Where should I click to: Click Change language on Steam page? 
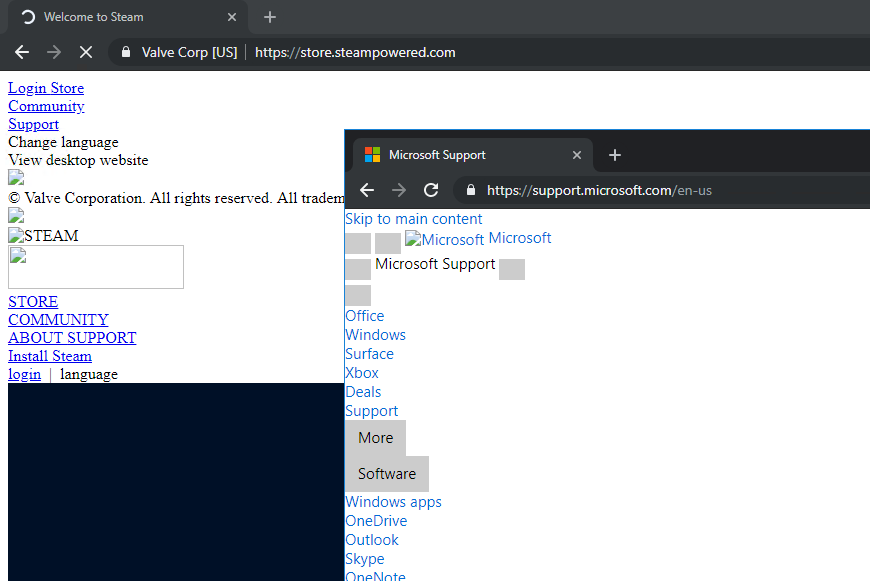point(63,142)
